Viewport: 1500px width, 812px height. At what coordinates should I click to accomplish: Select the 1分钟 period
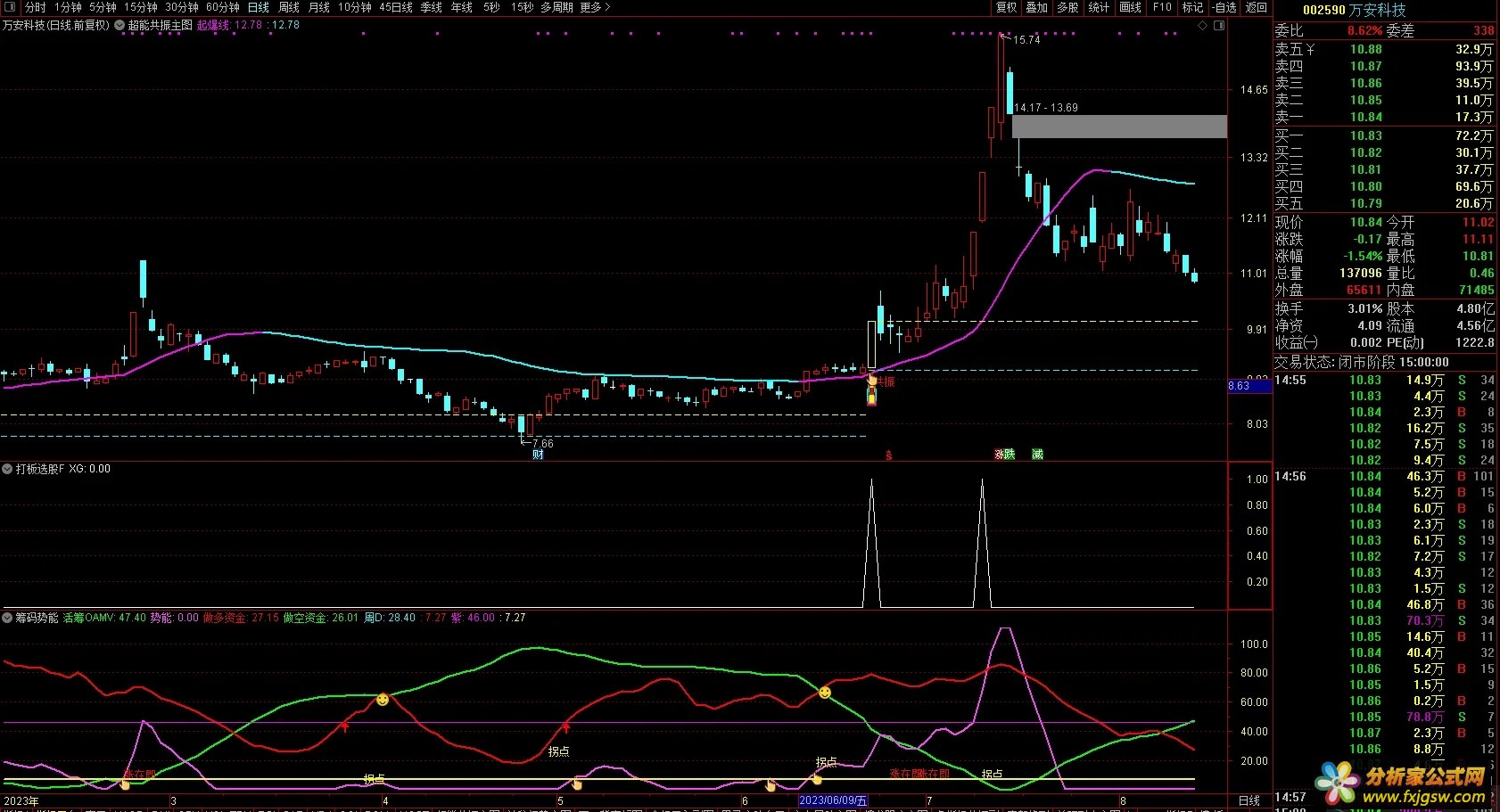[68, 7]
